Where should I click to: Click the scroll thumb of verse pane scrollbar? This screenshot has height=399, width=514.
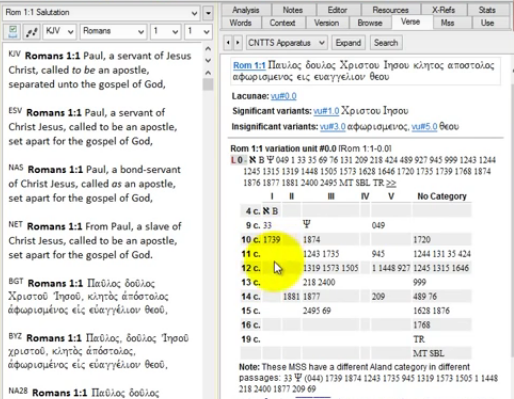tap(208, 85)
